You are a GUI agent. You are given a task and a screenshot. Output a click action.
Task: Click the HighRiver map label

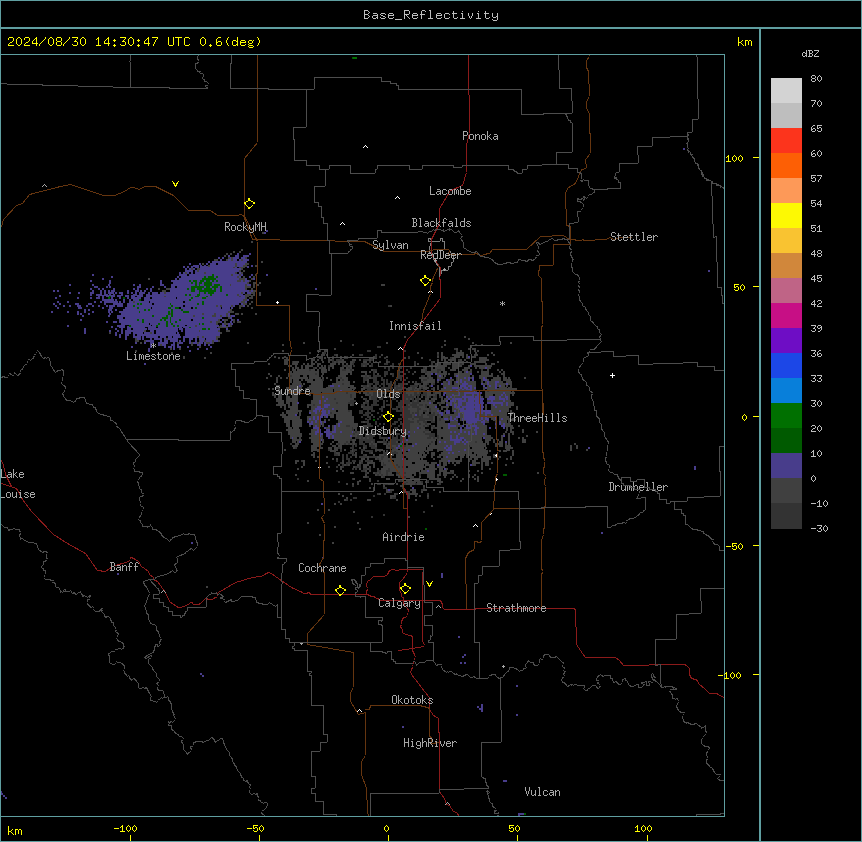coord(430,743)
